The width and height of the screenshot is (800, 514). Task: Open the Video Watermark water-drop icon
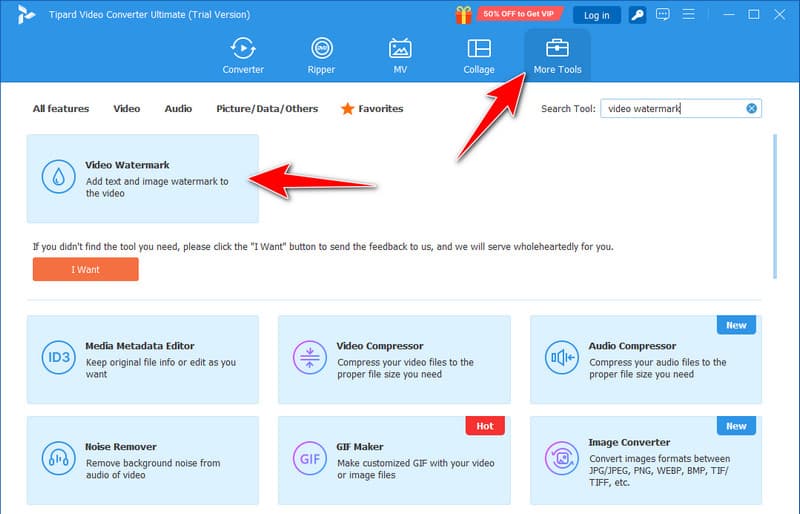pos(59,177)
